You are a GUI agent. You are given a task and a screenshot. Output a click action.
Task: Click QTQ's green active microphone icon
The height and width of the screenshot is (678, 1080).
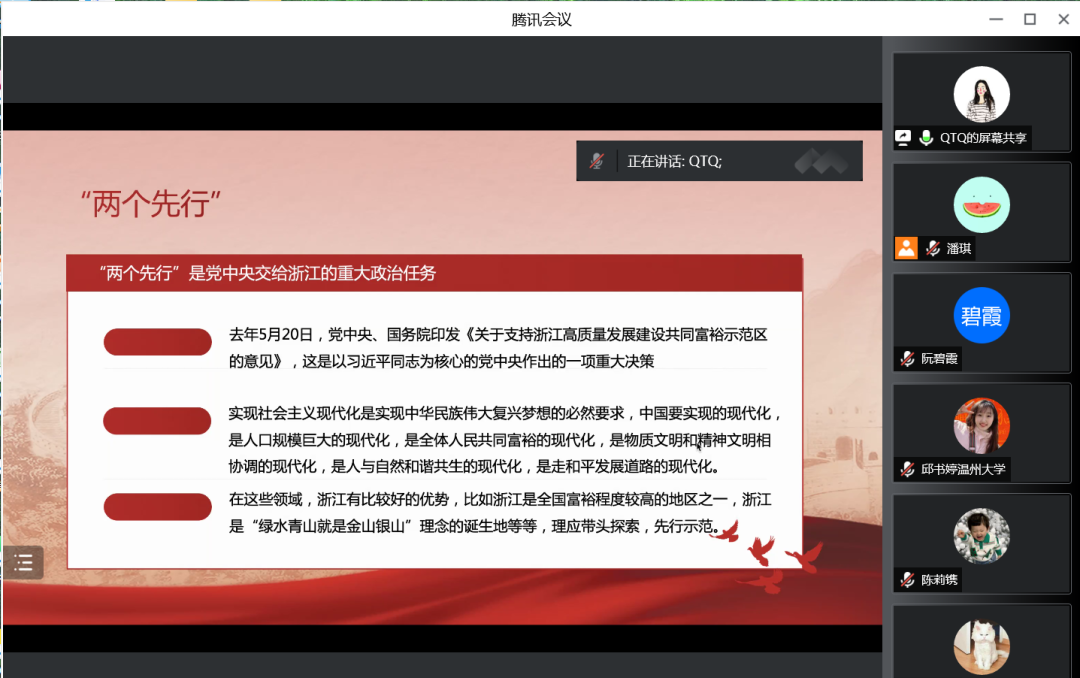point(926,138)
